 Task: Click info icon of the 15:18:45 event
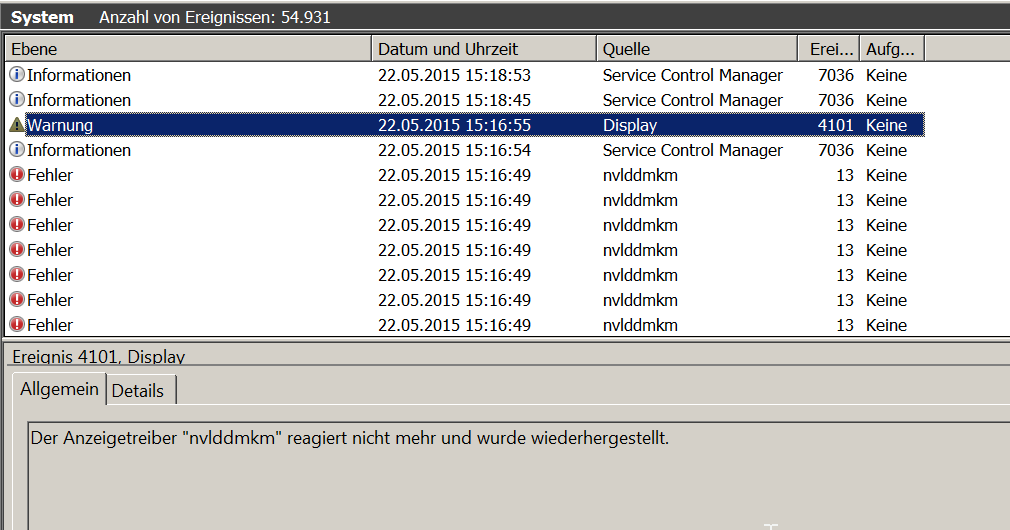tap(17, 100)
